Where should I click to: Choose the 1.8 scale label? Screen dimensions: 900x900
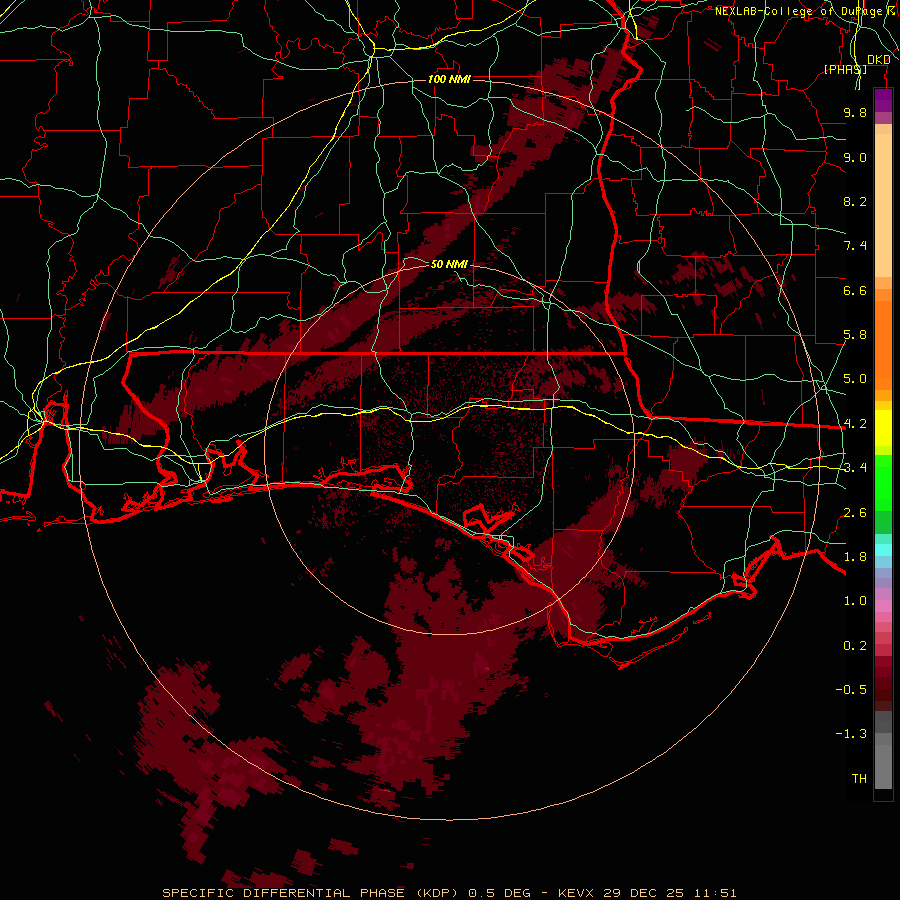[x=855, y=557]
